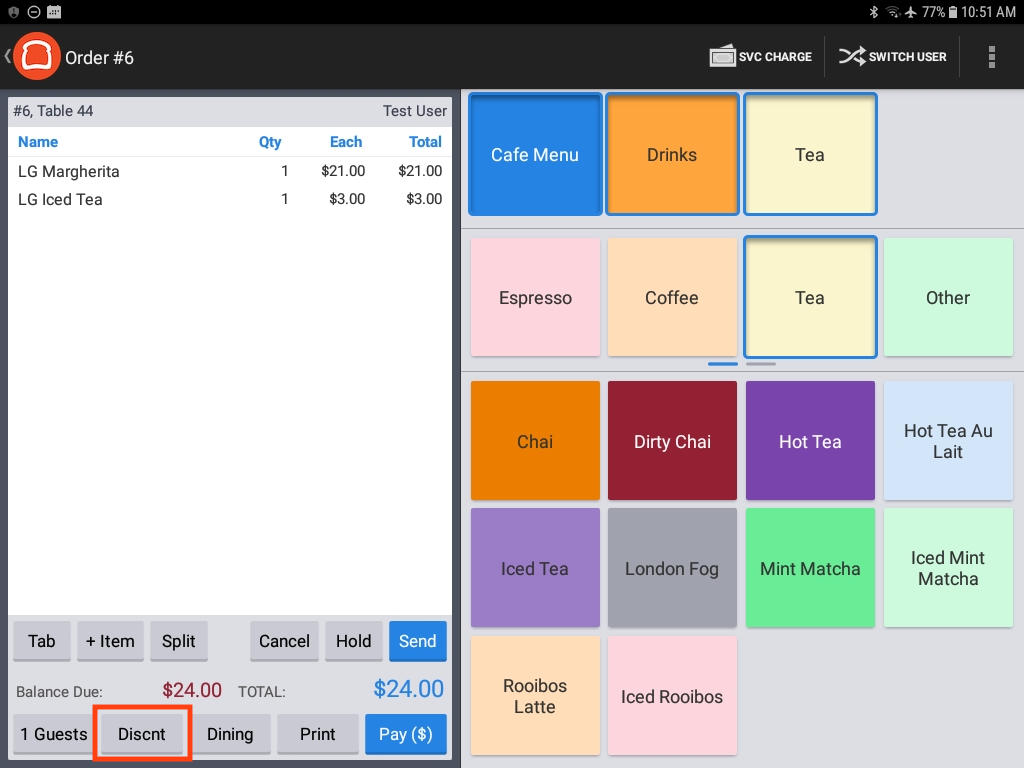1024x768 pixels.
Task: Change the guest count via 1 Guests
Action: coord(54,734)
